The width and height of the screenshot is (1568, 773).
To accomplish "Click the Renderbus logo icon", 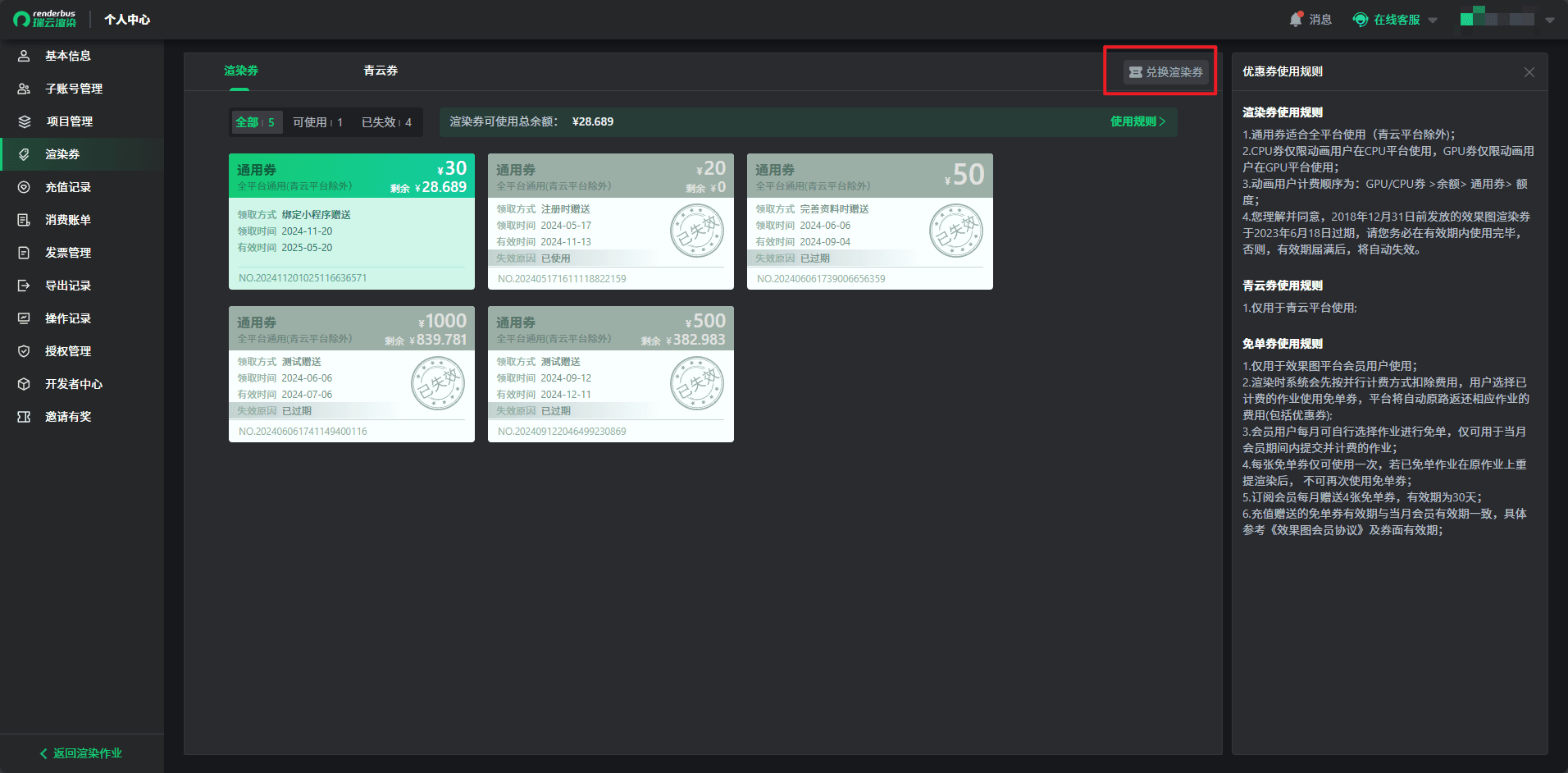I will (x=22, y=19).
